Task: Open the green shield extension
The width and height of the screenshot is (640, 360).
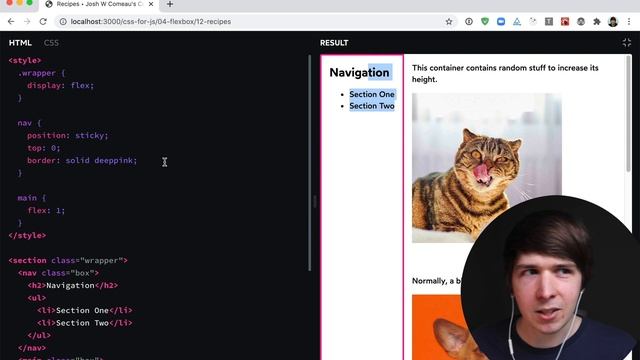Action: pyautogui.click(x=485, y=22)
